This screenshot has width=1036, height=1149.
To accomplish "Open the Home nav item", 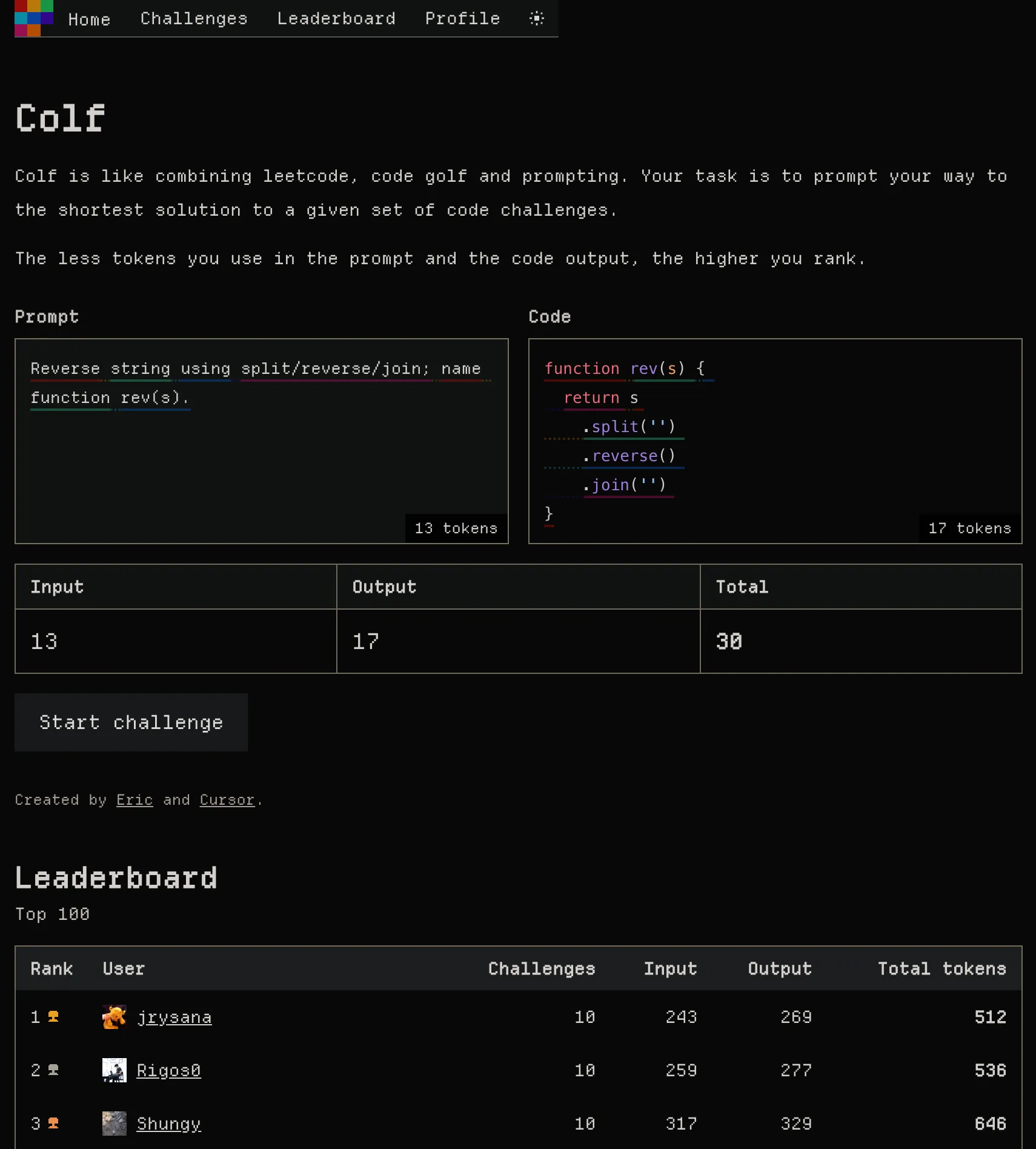I will (x=89, y=19).
